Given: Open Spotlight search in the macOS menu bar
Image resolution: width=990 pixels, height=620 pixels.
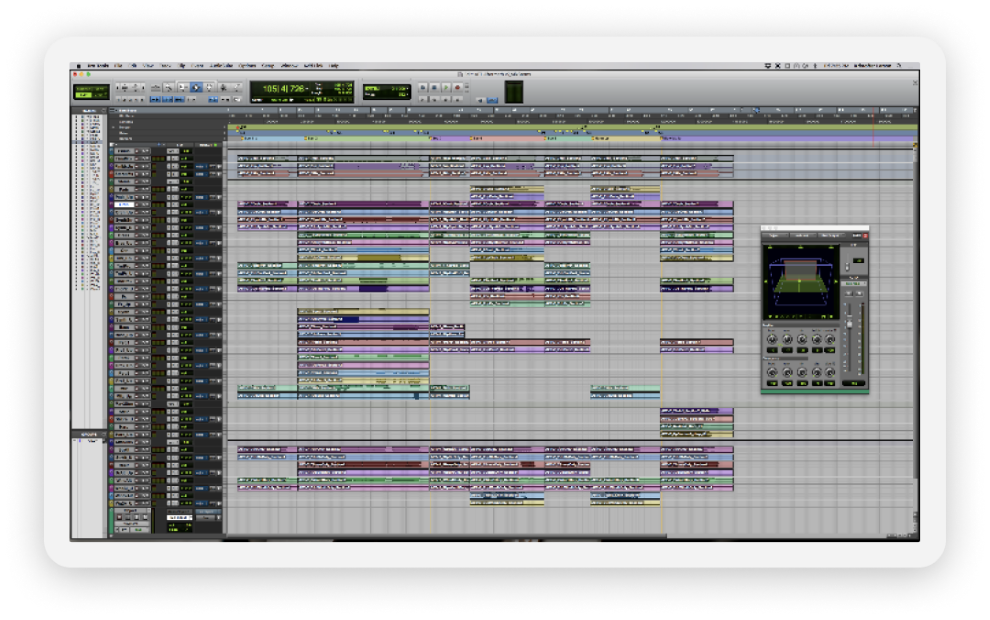Looking at the screenshot, I should pos(898,66).
